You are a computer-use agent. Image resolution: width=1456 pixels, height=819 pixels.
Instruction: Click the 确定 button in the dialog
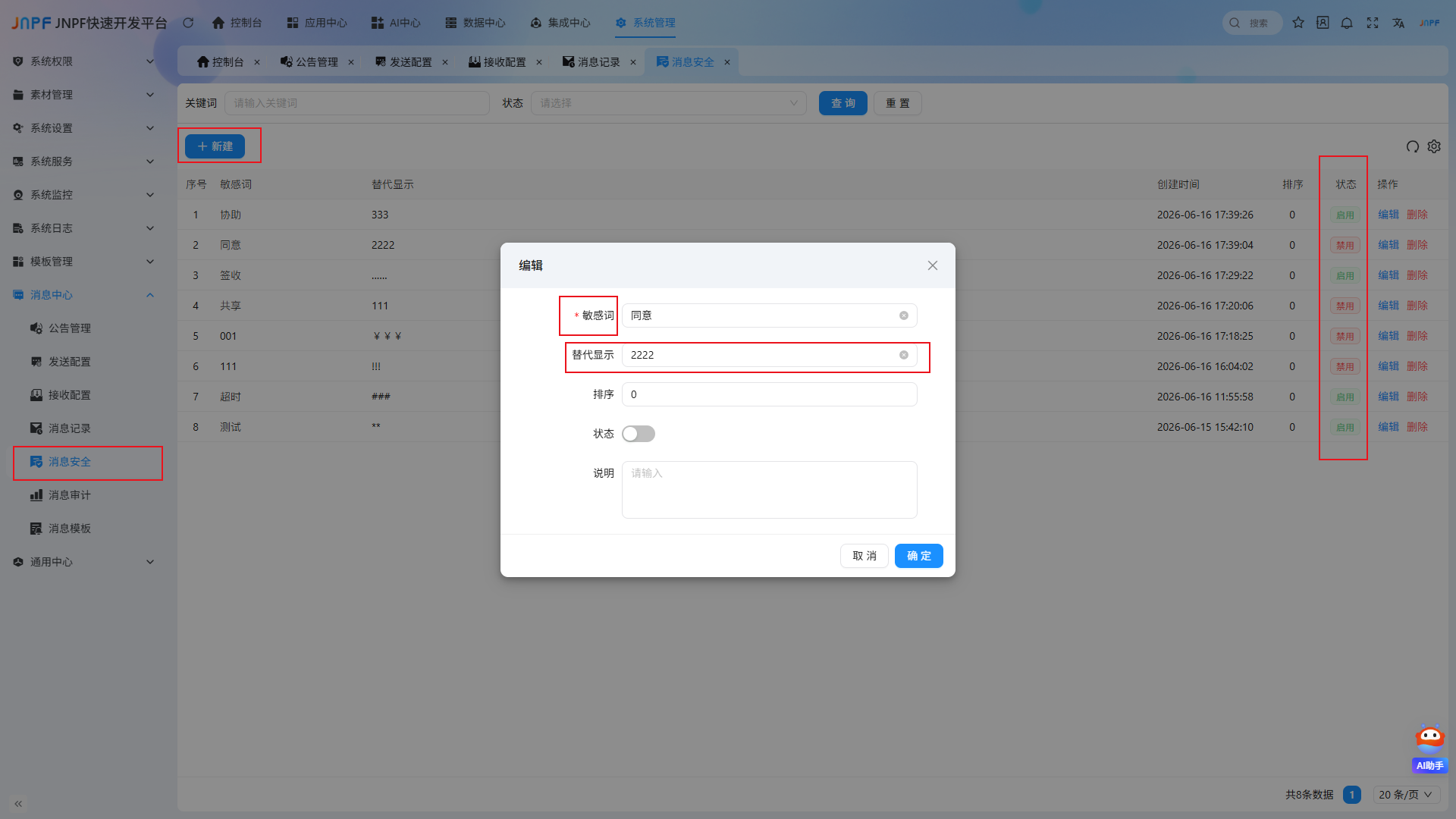tap(919, 556)
